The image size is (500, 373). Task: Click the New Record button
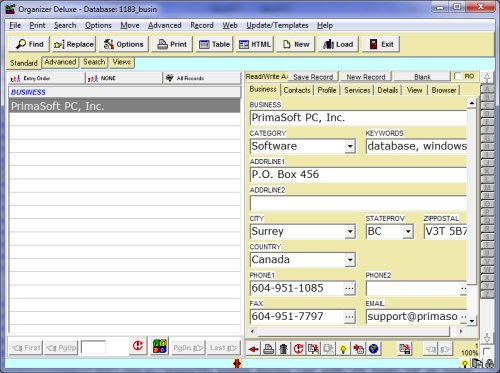point(366,77)
